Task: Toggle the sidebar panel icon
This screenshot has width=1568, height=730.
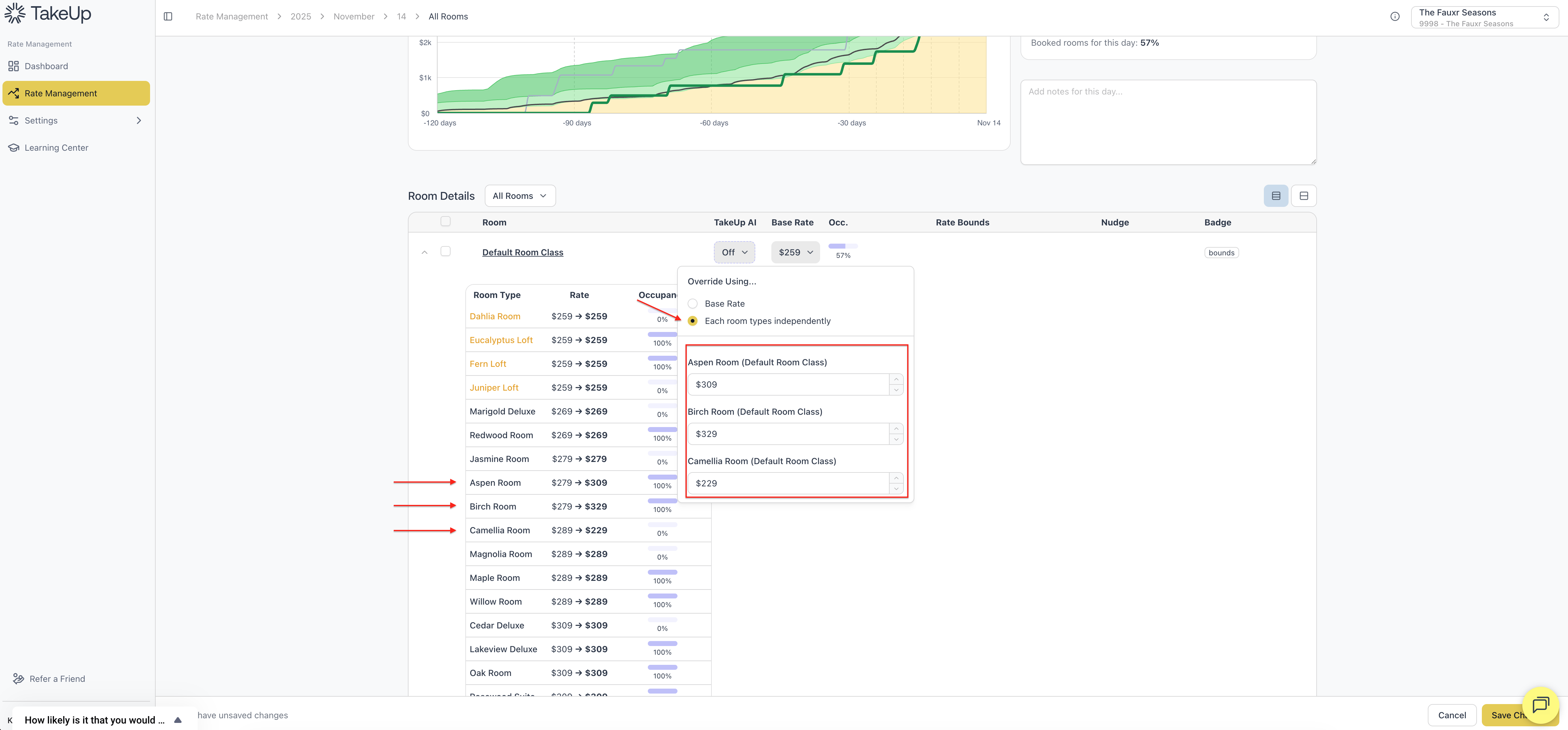Action: click(x=168, y=16)
